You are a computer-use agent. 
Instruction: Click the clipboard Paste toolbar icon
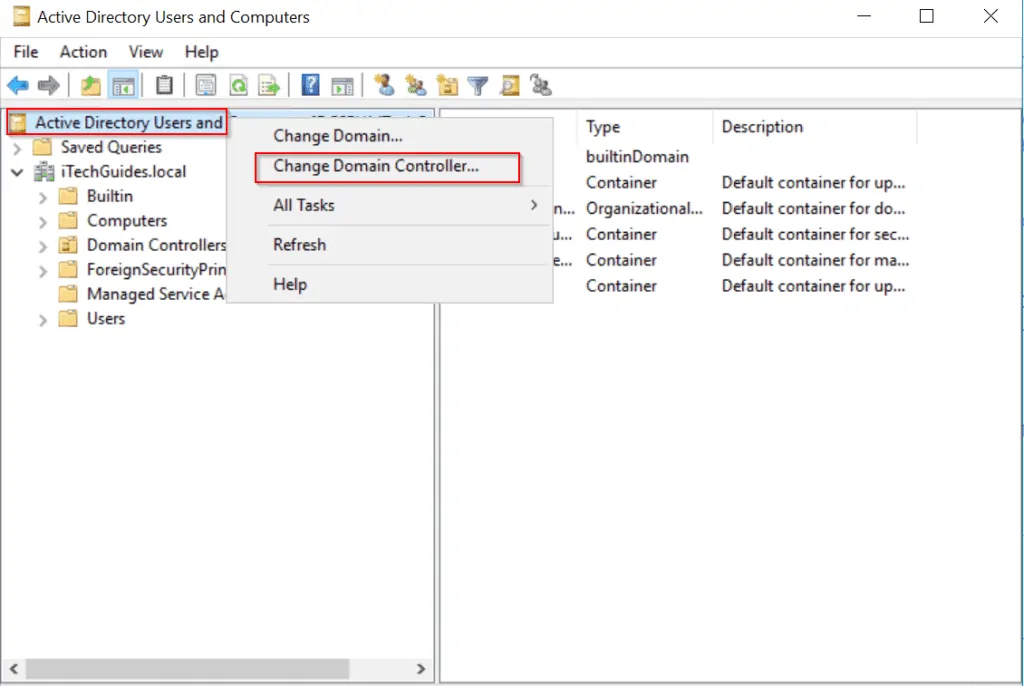pos(165,85)
